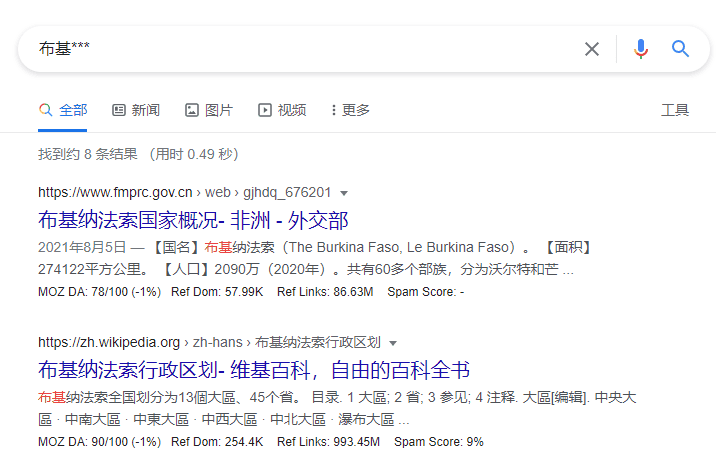
Task: Clear the search box with the X icon
Action: tap(592, 49)
